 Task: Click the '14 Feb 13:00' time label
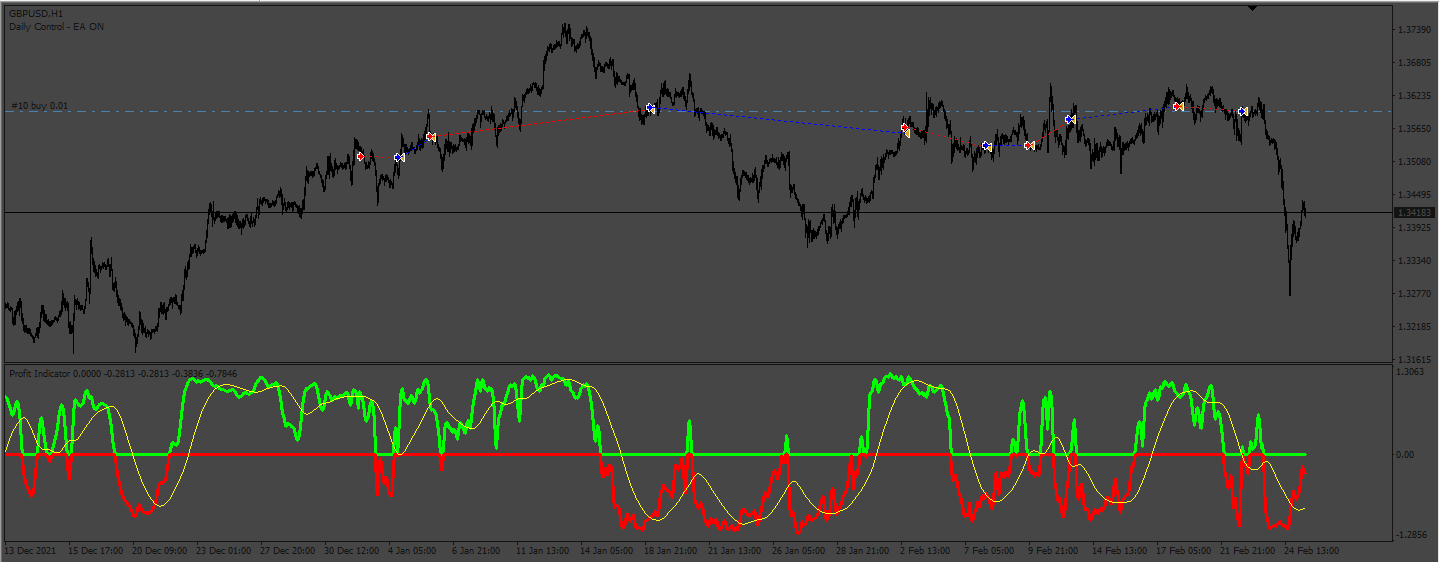1121,550
